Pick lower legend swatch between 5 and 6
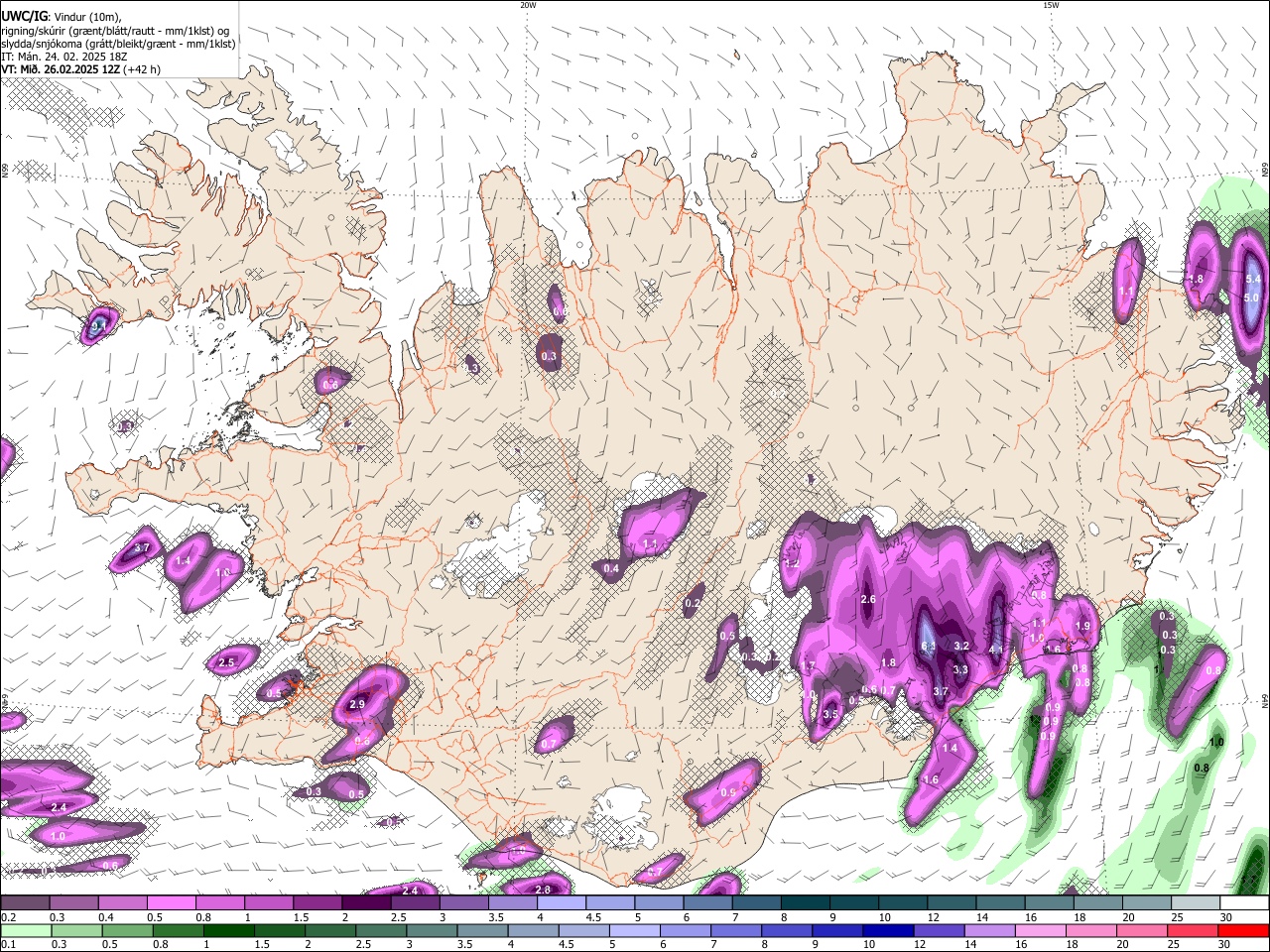 click(636, 930)
